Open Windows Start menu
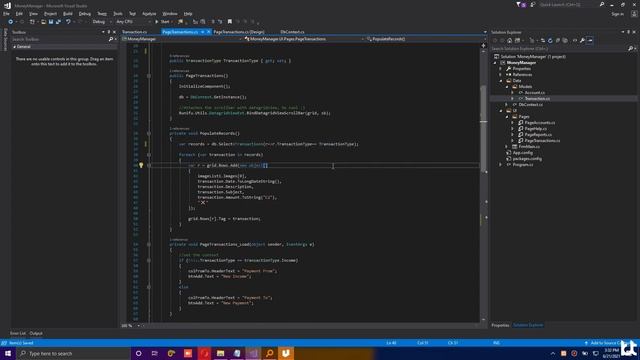 (8, 353)
